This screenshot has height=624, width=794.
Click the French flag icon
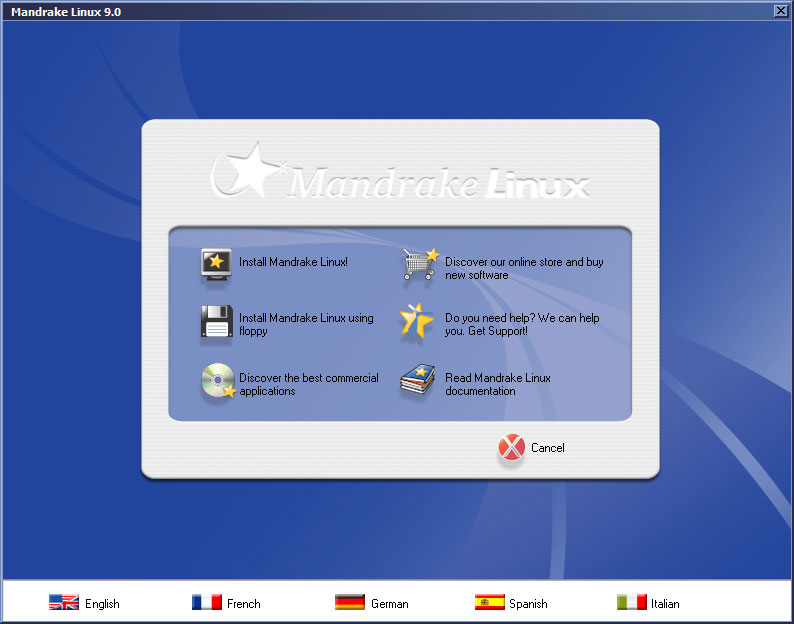point(207,602)
